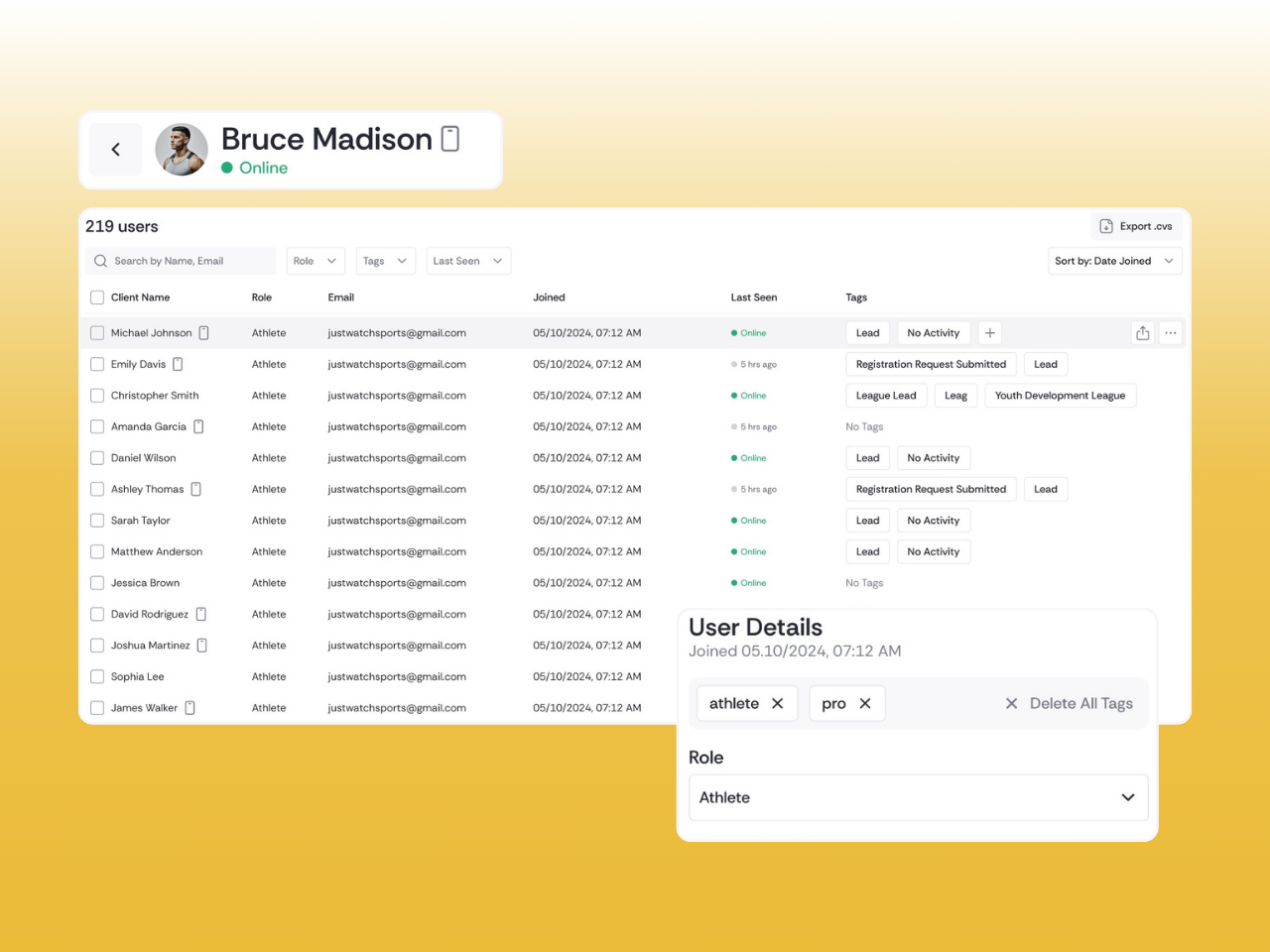Open the Sort by: Date Joined selector
This screenshot has width=1270, height=952.
[x=1114, y=261]
